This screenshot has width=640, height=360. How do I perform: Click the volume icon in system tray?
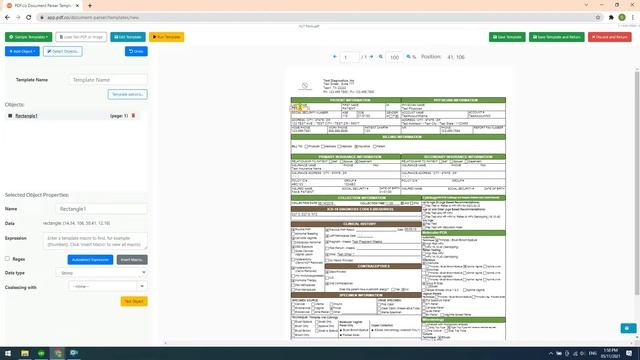pos(582,353)
